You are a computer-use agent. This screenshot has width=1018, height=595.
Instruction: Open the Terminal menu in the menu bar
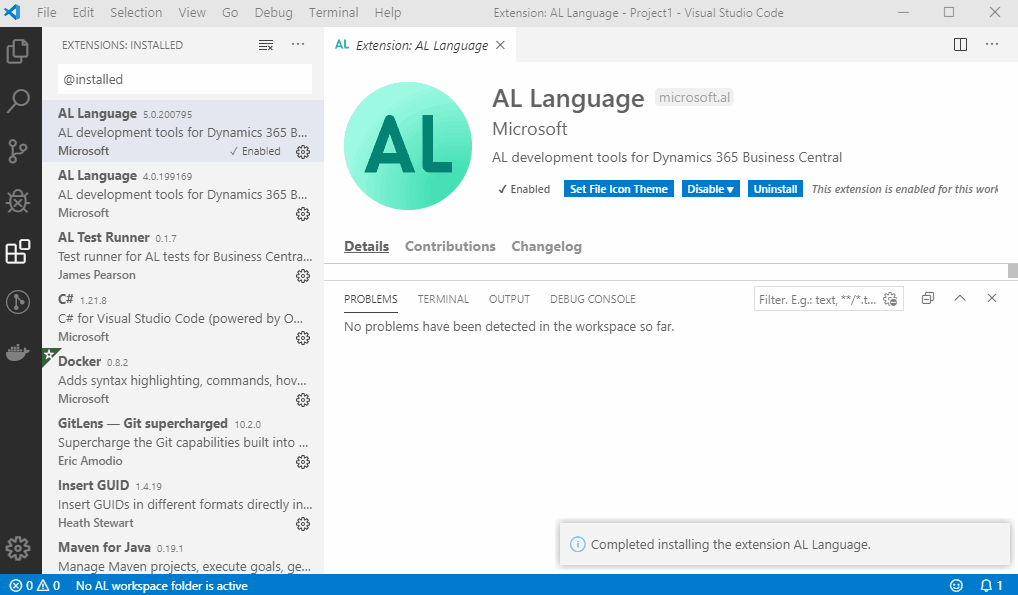(333, 12)
